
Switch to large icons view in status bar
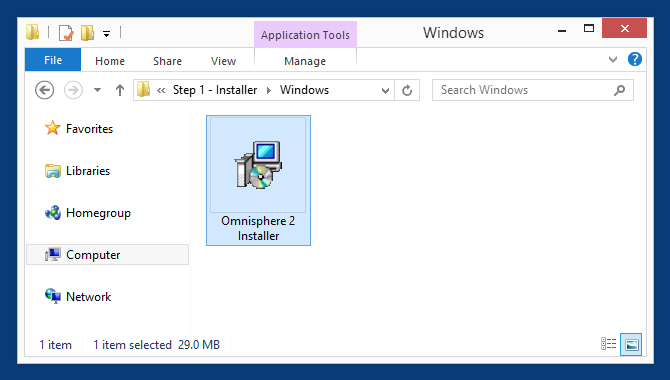point(631,345)
